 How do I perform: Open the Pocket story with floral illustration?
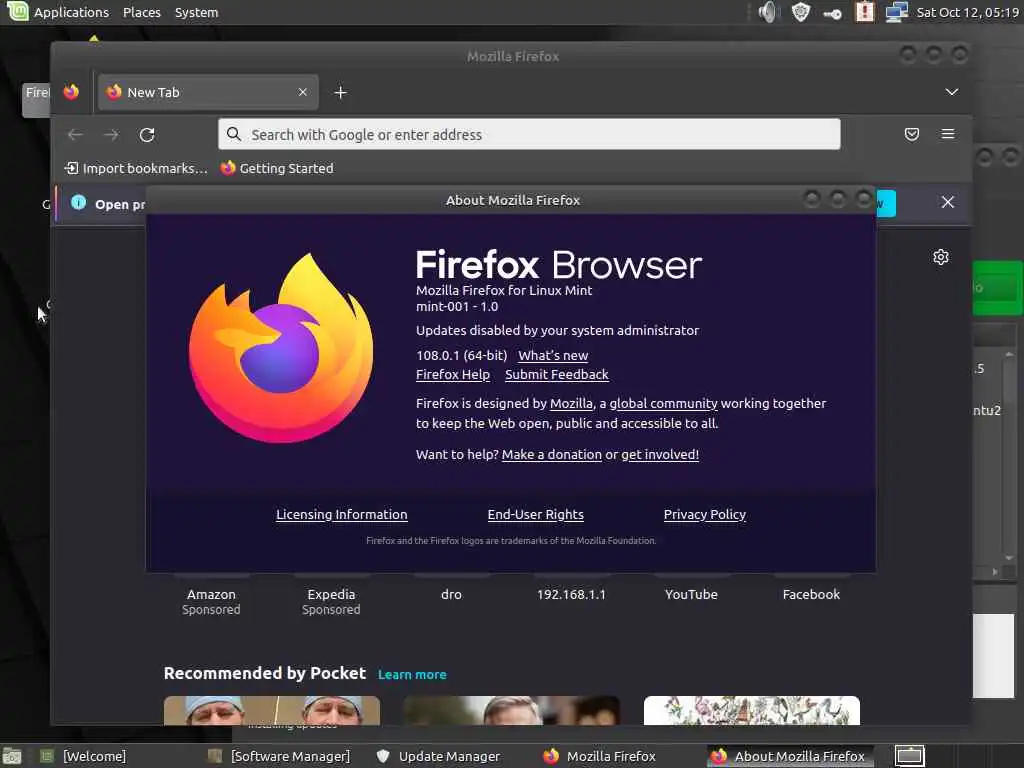coord(752,711)
